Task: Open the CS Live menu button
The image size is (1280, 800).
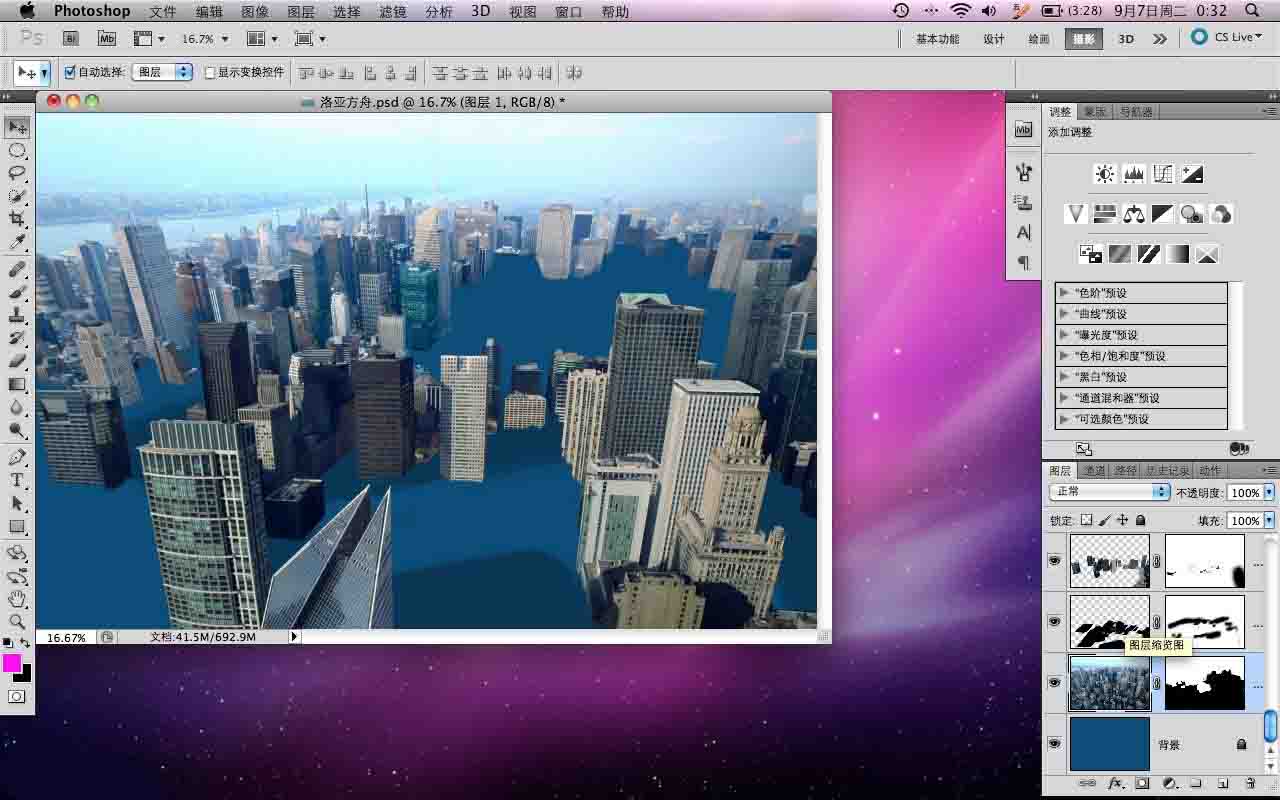Action: click(1227, 37)
